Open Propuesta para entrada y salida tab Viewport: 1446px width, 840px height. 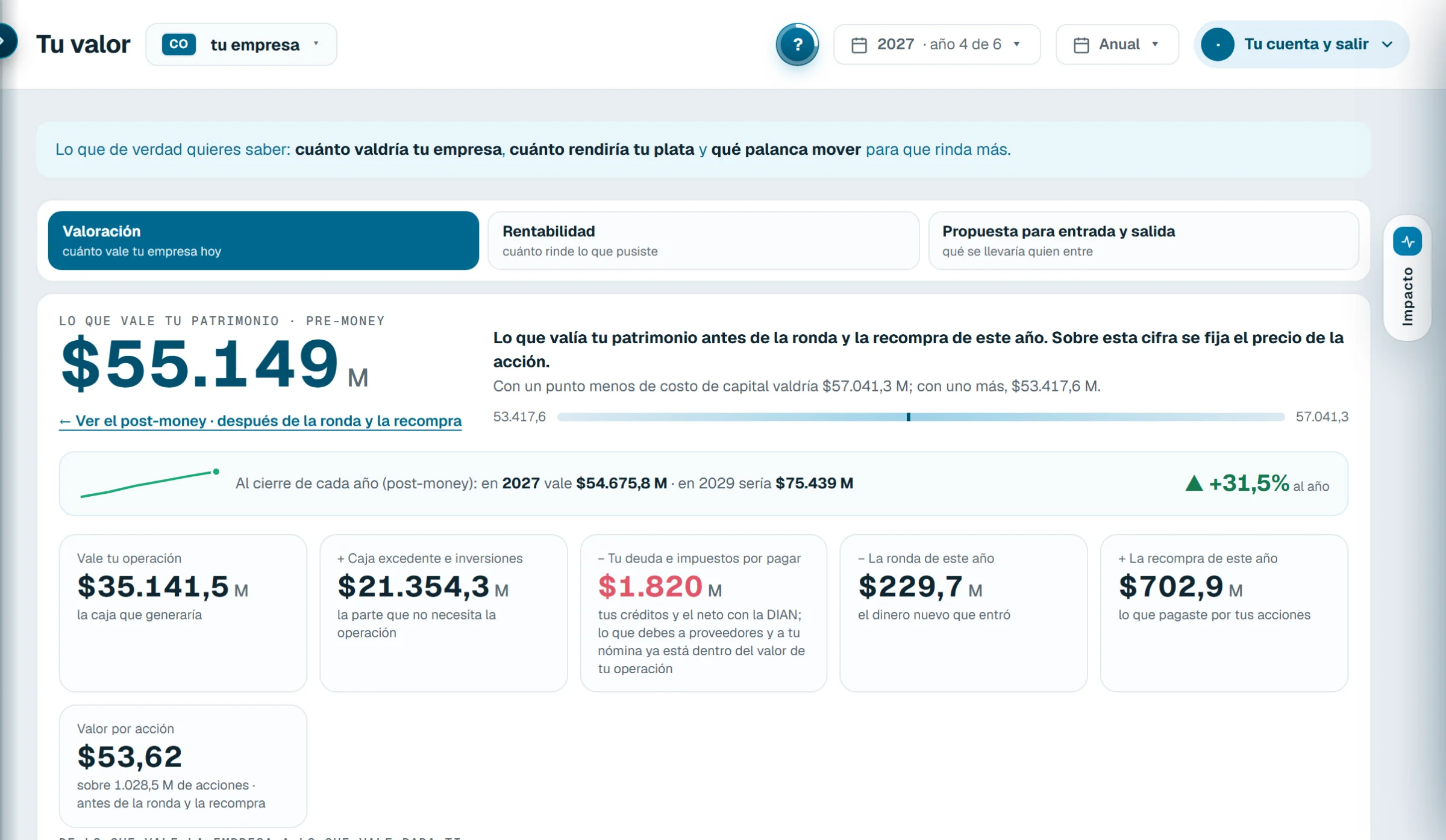coord(1144,240)
